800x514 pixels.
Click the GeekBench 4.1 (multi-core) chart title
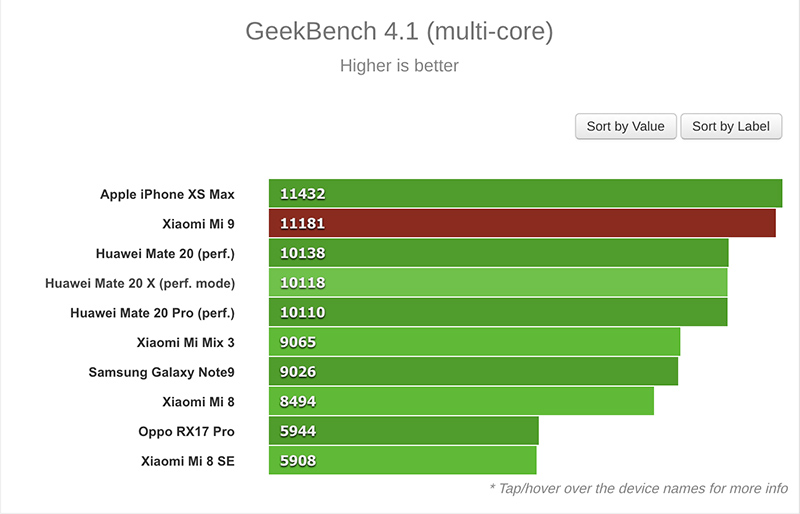coord(399,32)
